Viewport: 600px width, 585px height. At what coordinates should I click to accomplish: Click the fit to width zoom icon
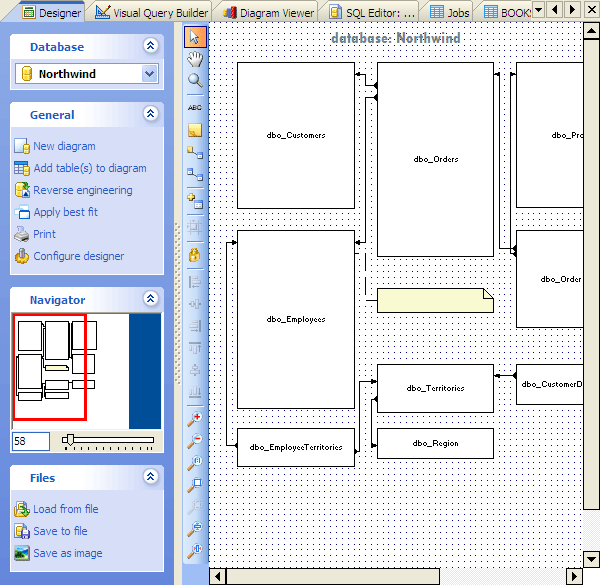click(x=195, y=550)
